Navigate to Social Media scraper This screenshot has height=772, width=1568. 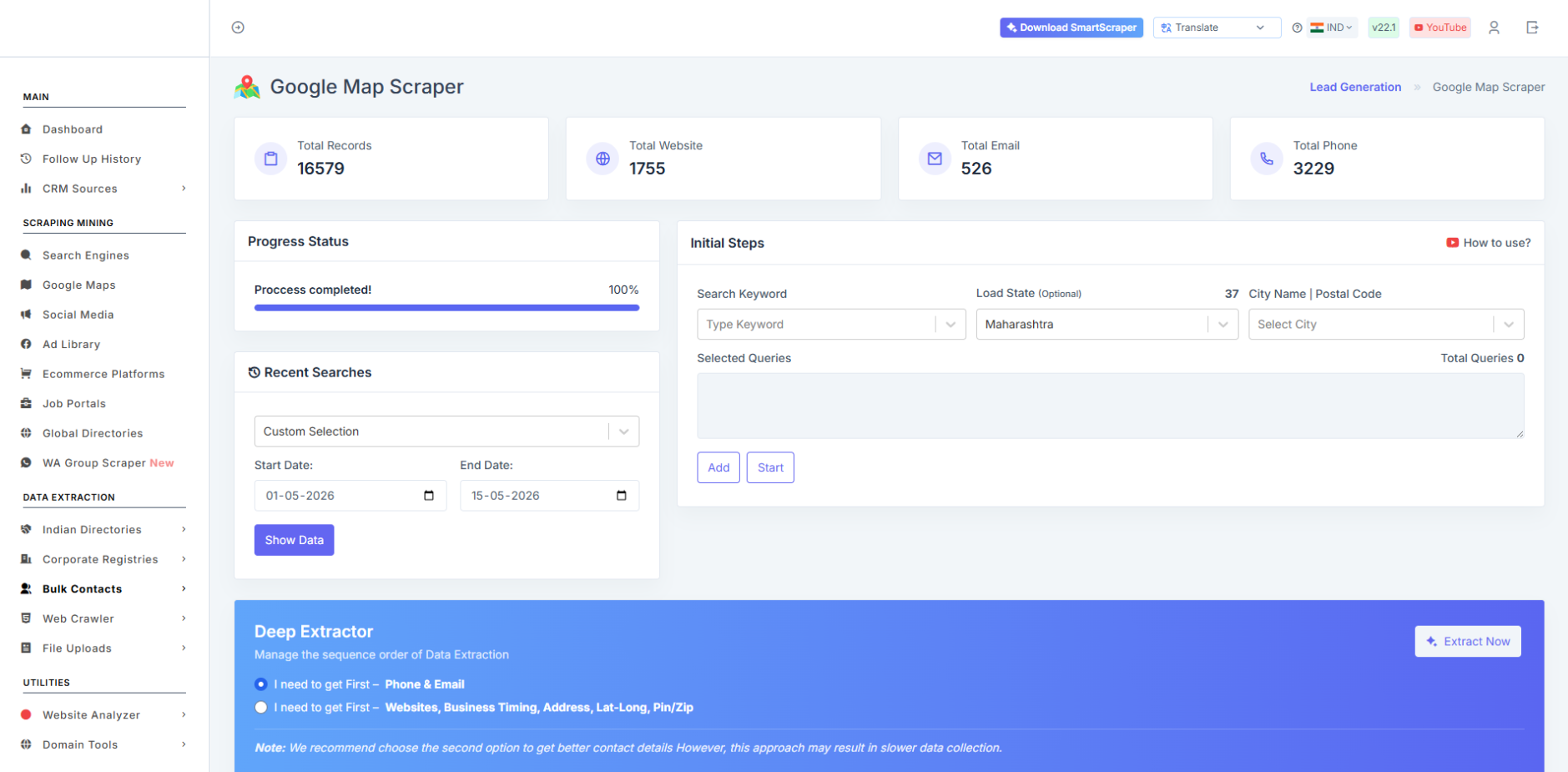click(78, 315)
